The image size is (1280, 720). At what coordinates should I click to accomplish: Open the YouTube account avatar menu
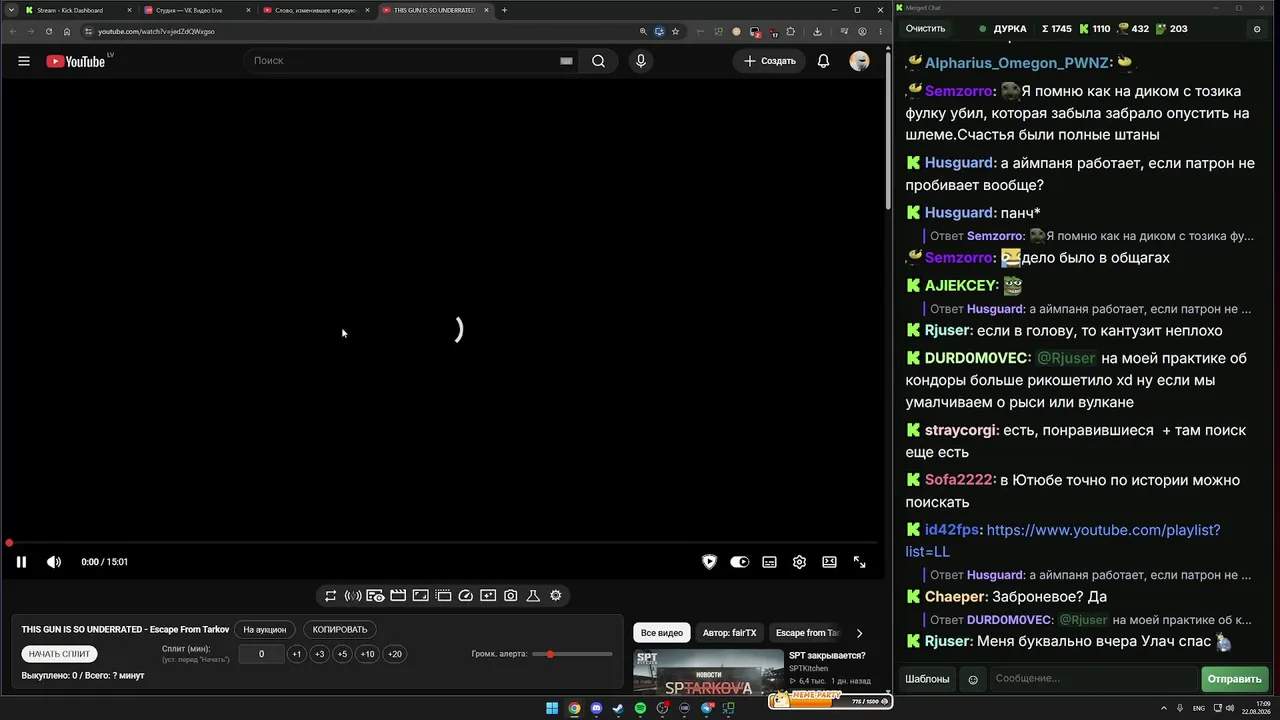(x=859, y=61)
